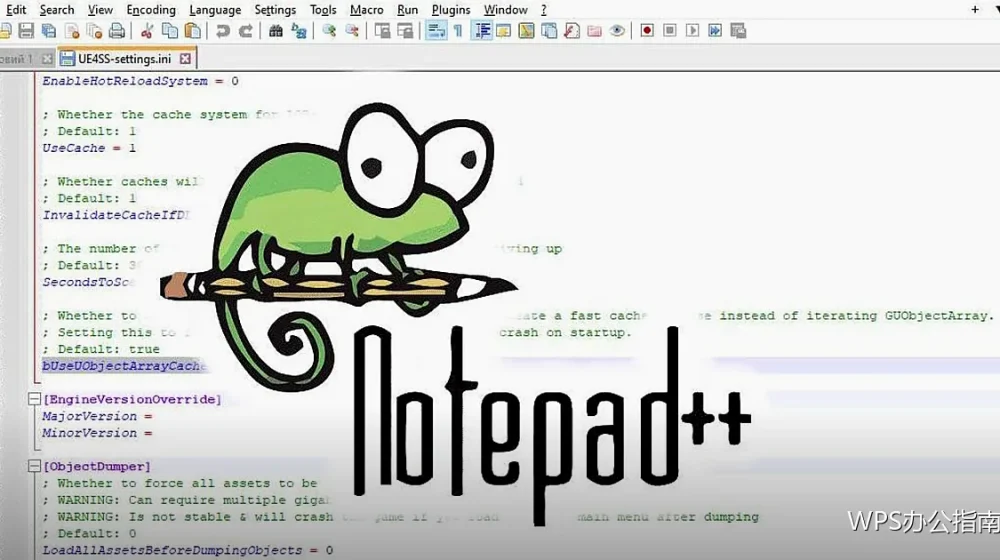Viewport: 1000px width, 560px height.
Task: Open the Plugins menu
Action: coord(451,10)
